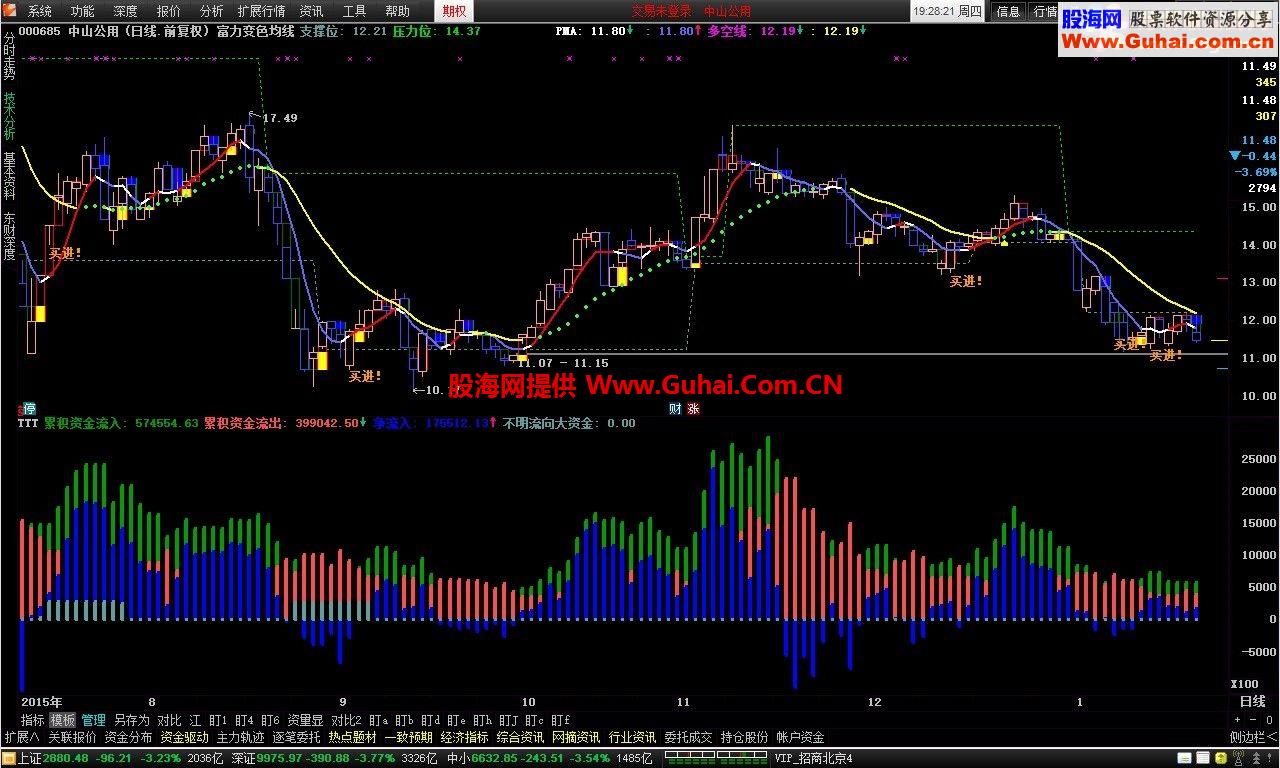Click the 日线 period selector
The image size is (1280, 768).
1253,702
